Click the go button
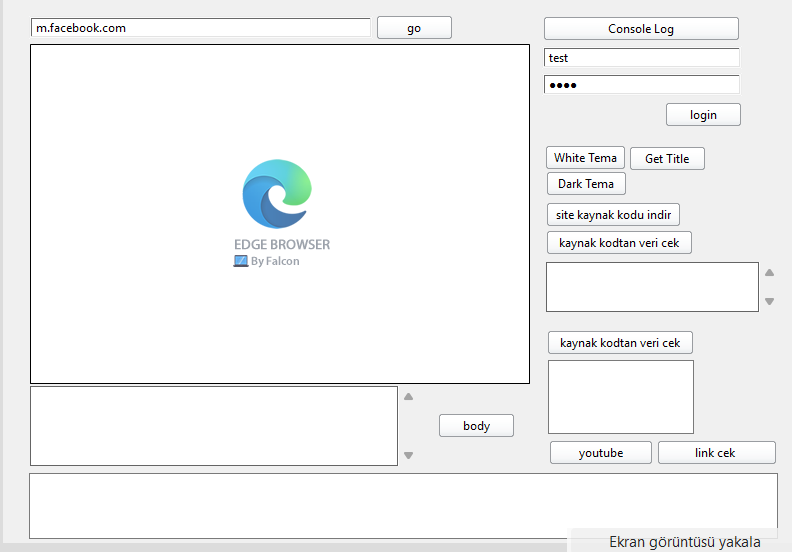 [x=414, y=28]
